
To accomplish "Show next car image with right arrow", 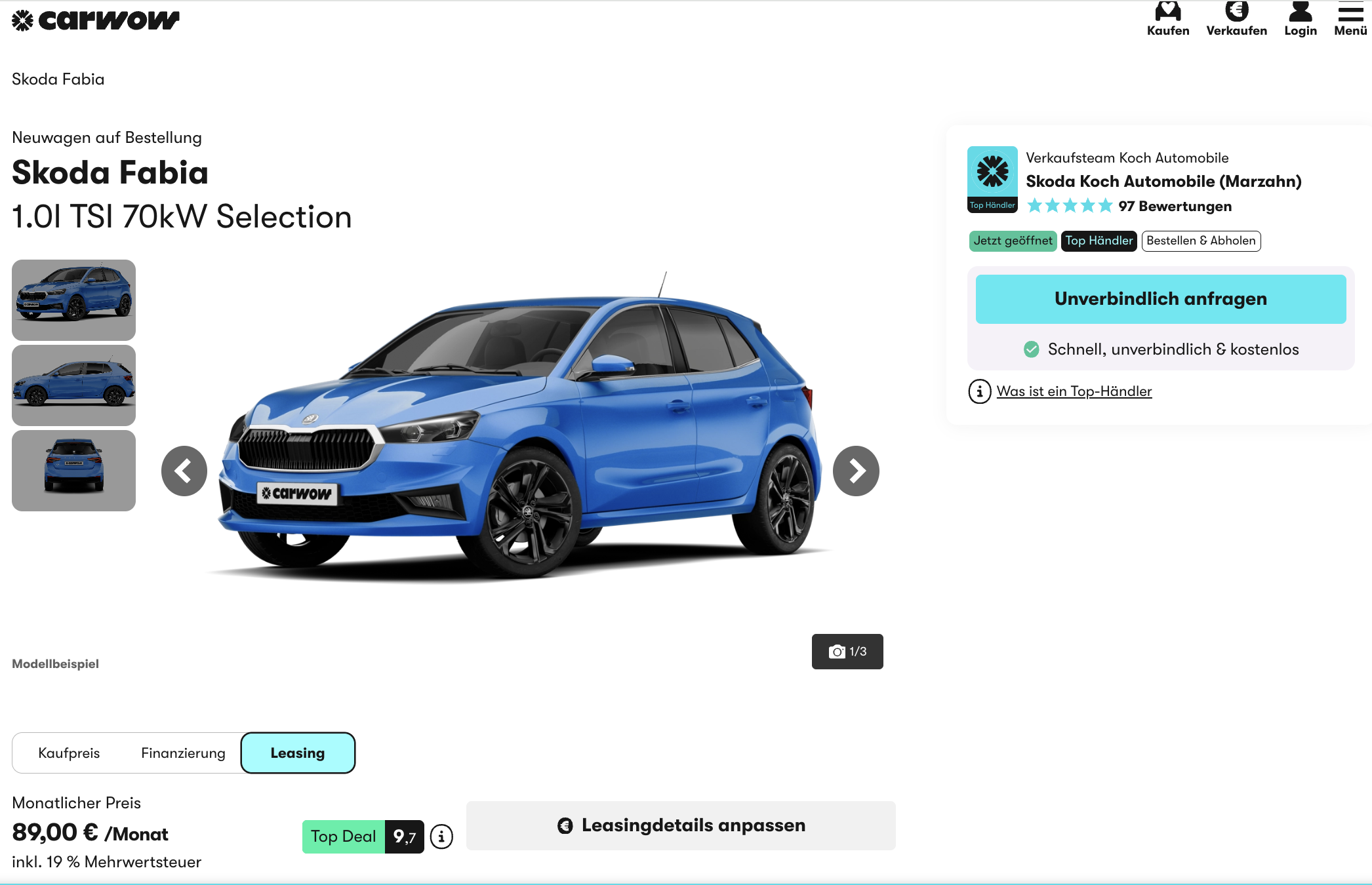I will 856,471.
